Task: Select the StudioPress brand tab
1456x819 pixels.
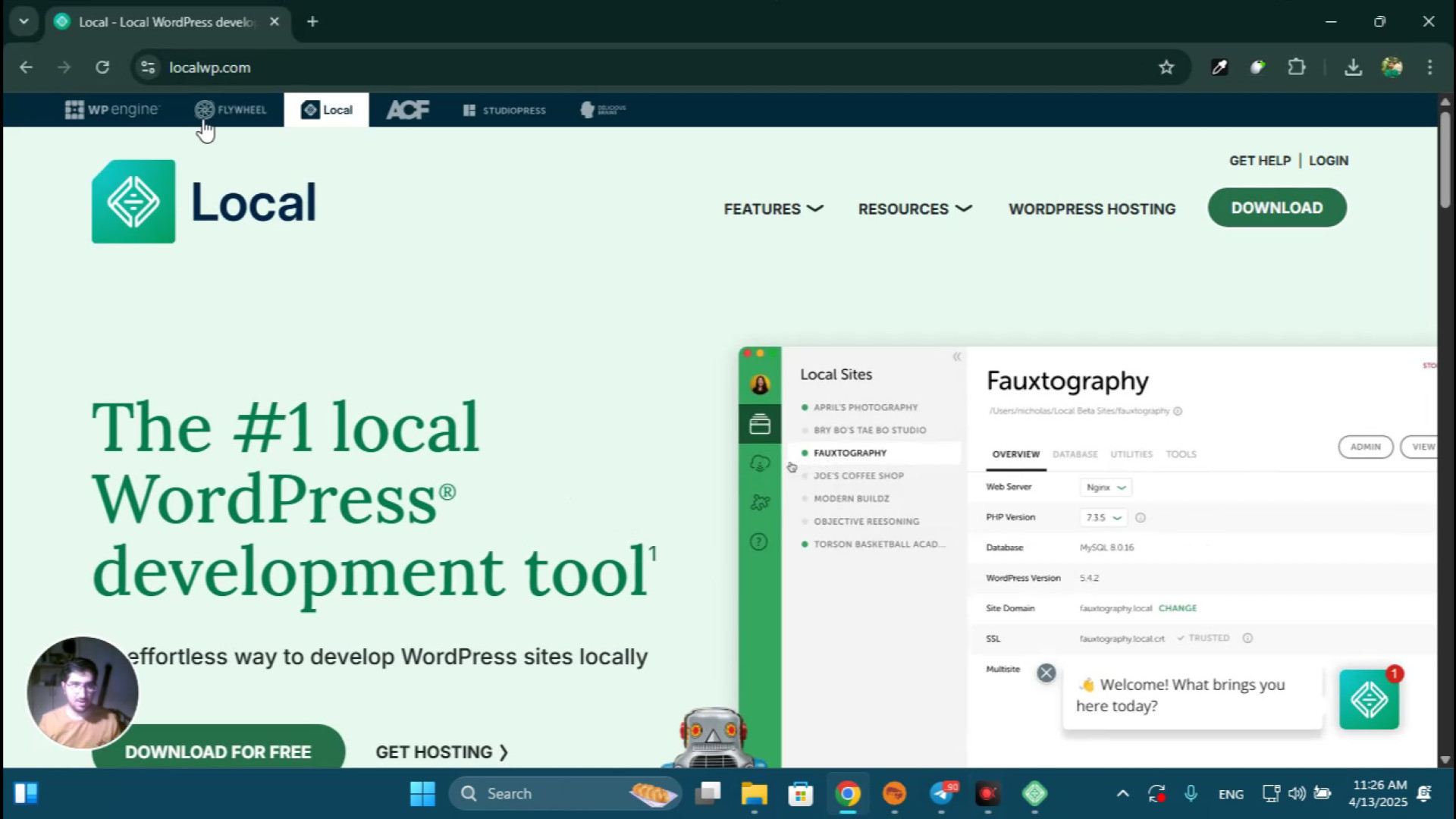Action: 504,110
